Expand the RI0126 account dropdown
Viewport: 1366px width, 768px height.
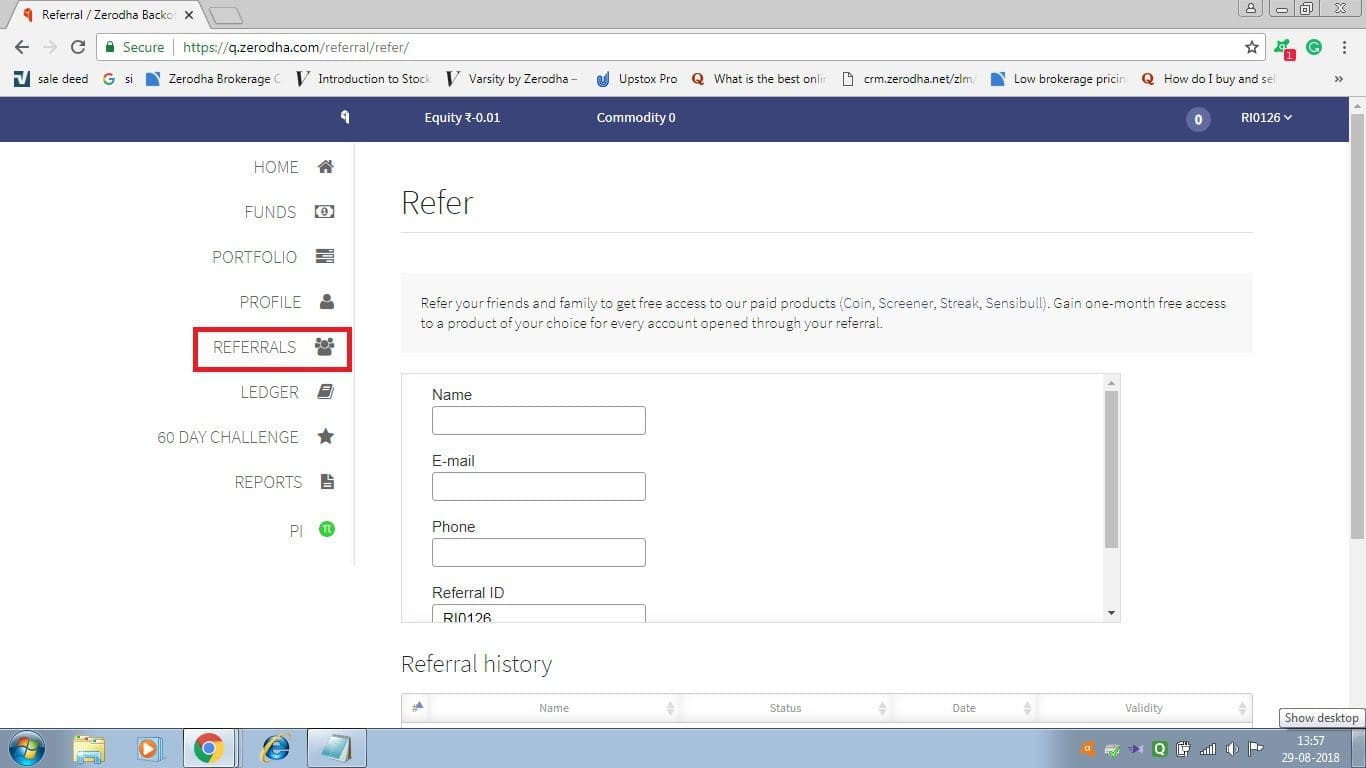pos(1266,117)
